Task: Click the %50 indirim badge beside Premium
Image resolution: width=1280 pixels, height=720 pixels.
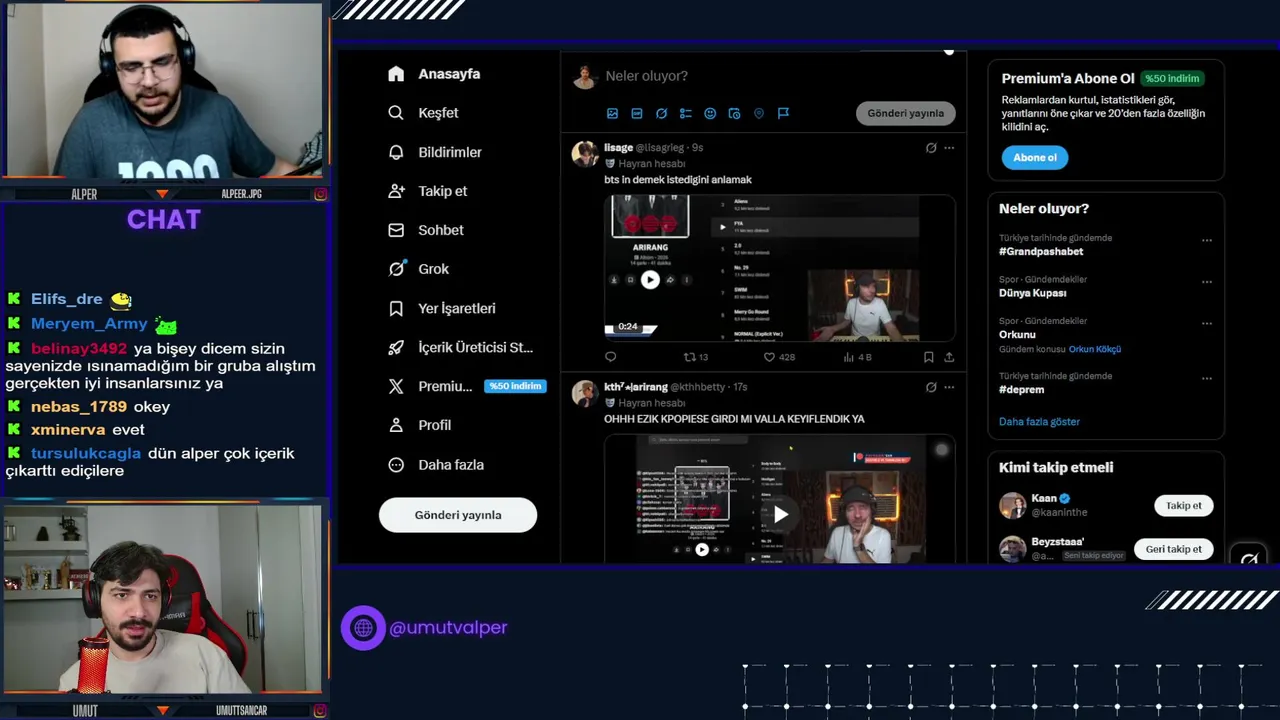Action: [x=515, y=386]
